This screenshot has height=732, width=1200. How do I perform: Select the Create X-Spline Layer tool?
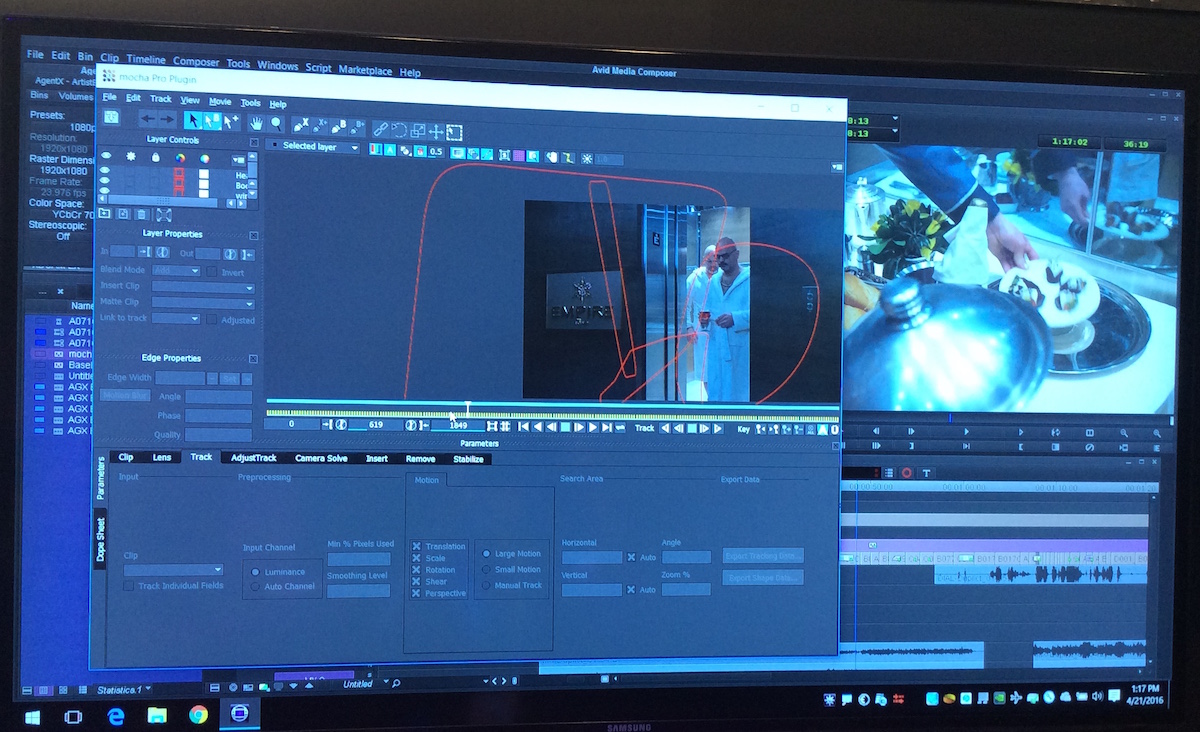pos(300,125)
